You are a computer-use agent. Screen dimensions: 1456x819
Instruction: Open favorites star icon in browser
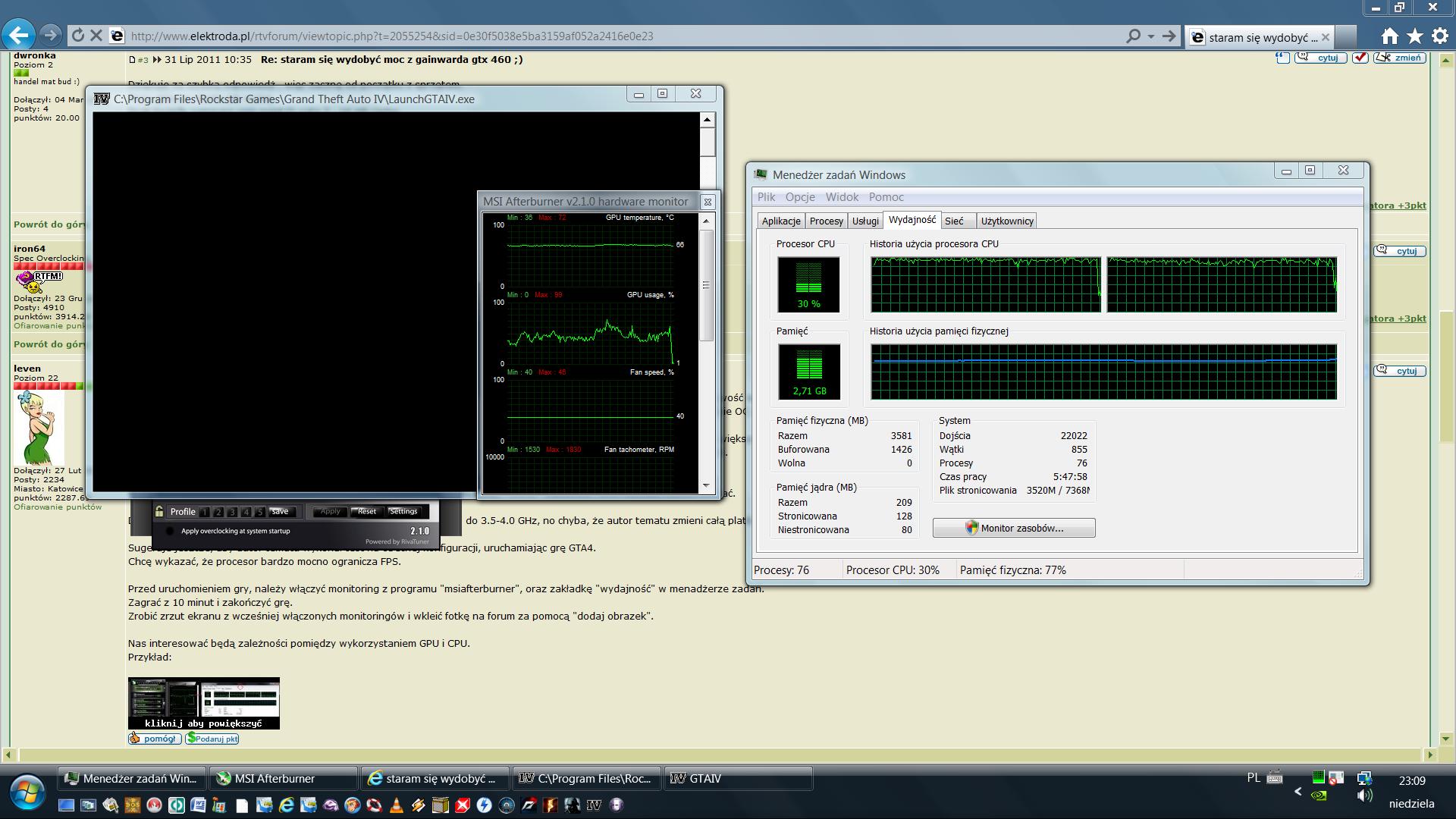tap(1414, 36)
